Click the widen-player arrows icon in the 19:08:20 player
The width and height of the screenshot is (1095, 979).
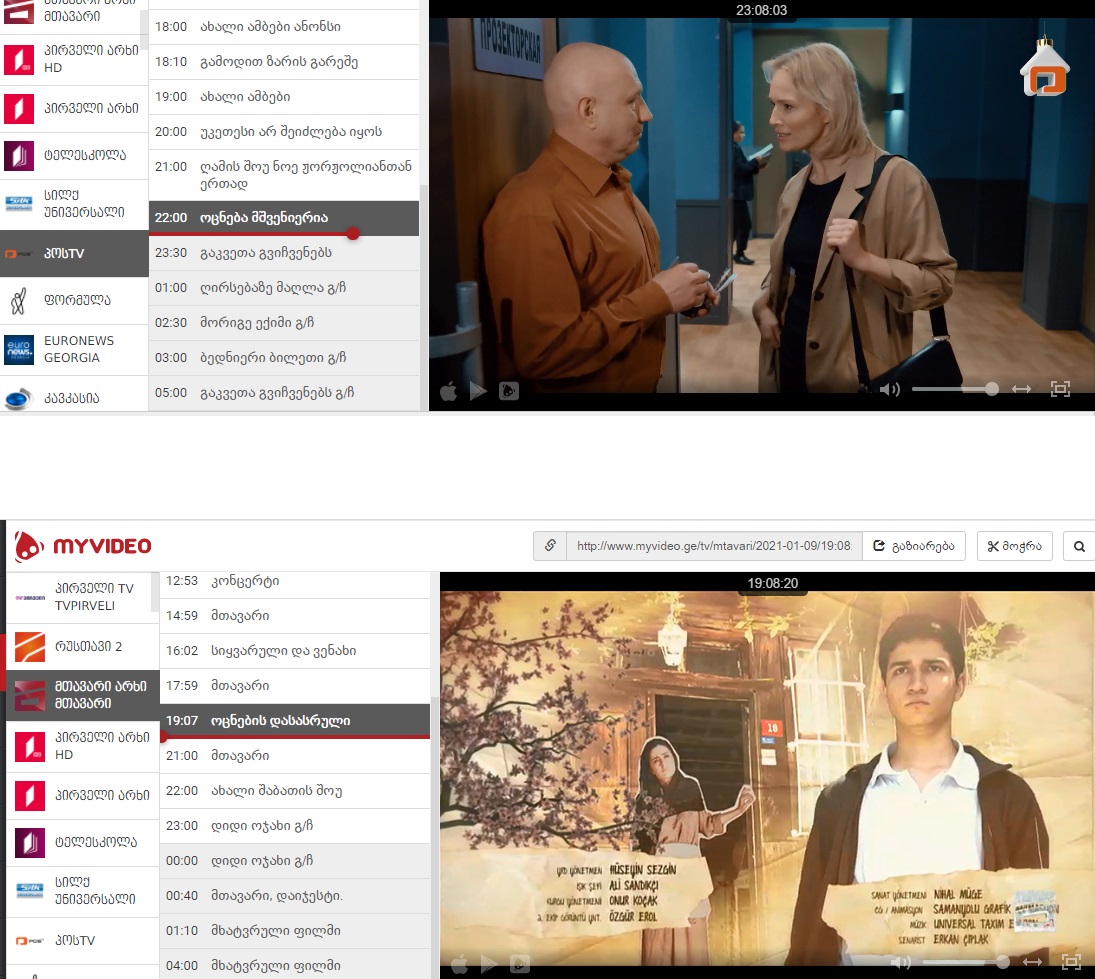coord(1032,962)
